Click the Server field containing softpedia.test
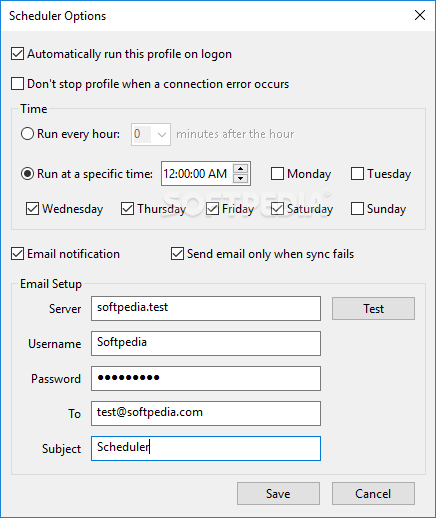The width and height of the screenshot is (436, 518). 206,309
